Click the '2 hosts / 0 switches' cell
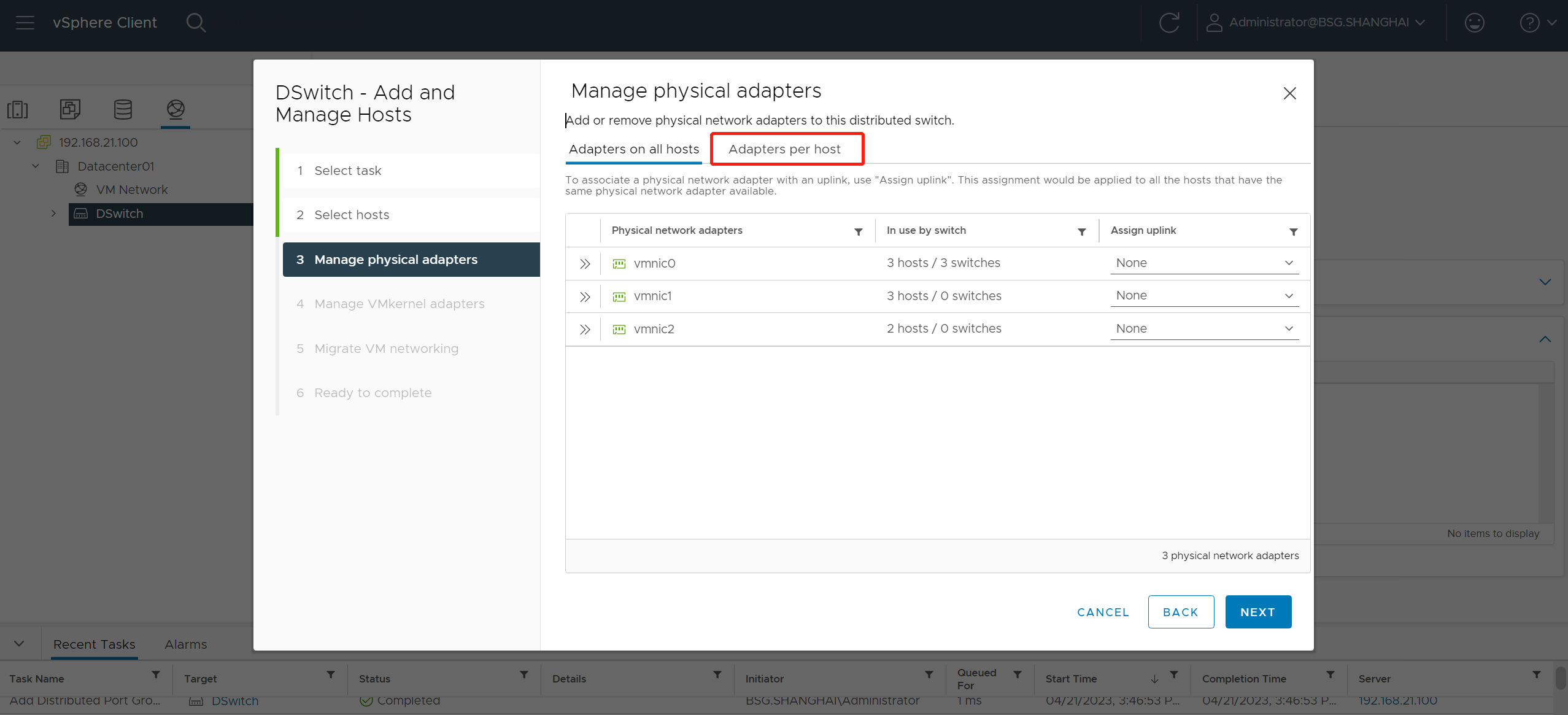The height and width of the screenshot is (715, 1568). [x=944, y=328]
